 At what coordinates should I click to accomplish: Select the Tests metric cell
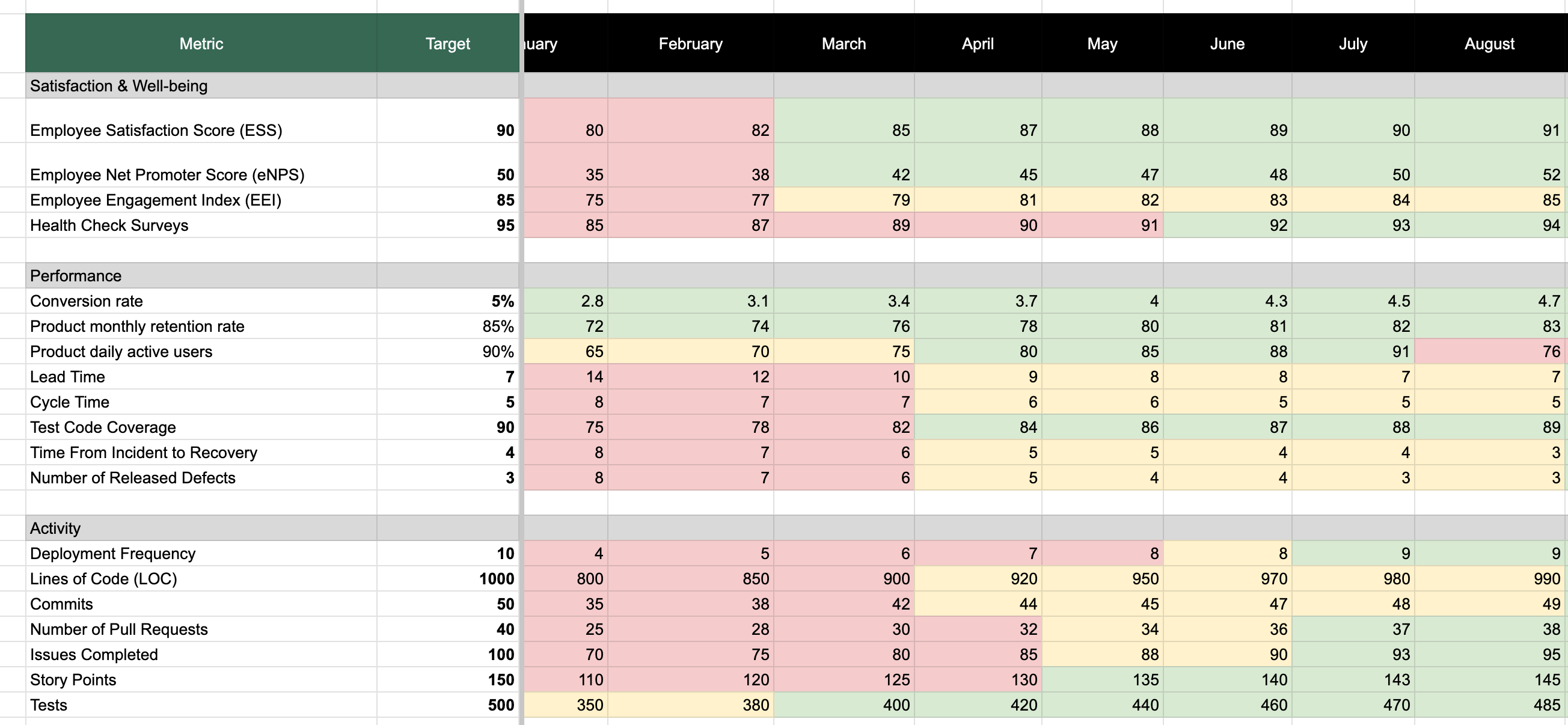click(x=201, y=705)
